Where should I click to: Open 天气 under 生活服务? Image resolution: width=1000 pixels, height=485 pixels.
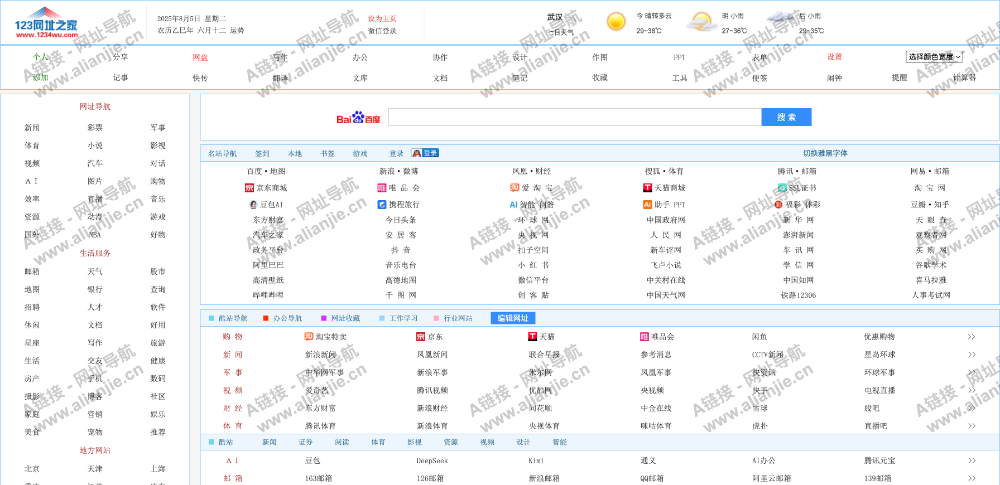pyautogui.click(x=95, y=272)
